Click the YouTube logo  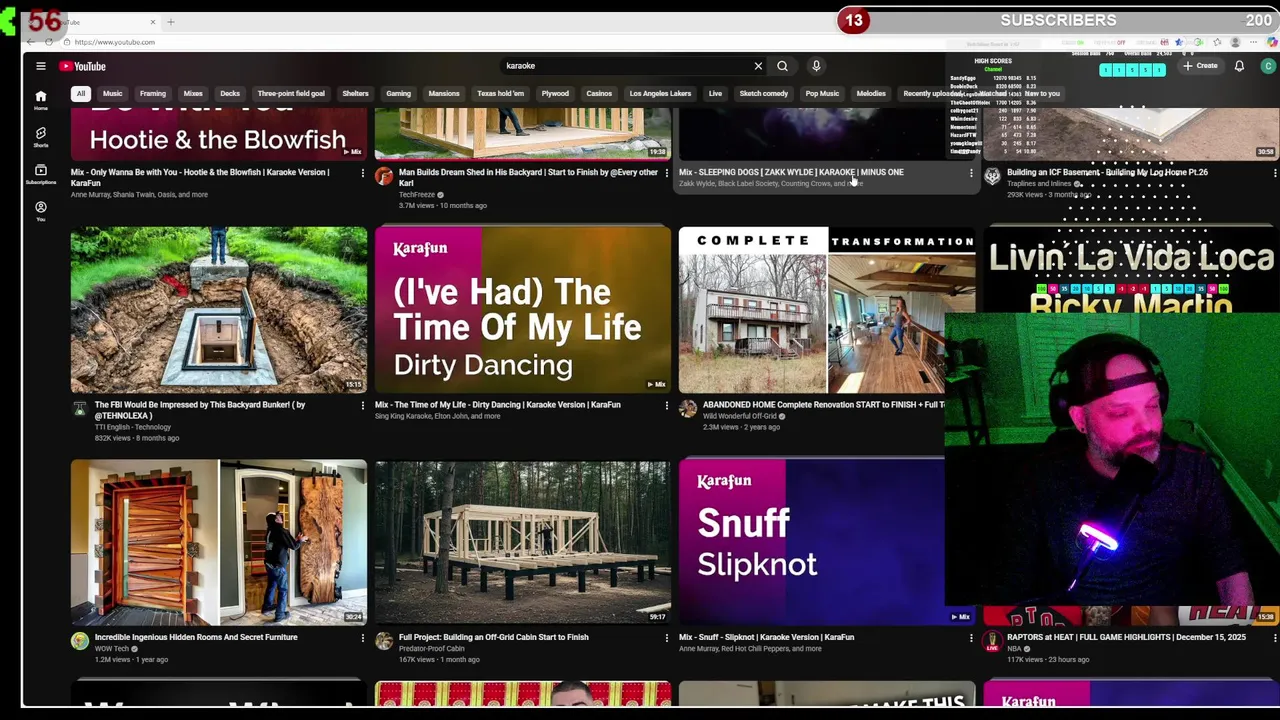[82, 66]
